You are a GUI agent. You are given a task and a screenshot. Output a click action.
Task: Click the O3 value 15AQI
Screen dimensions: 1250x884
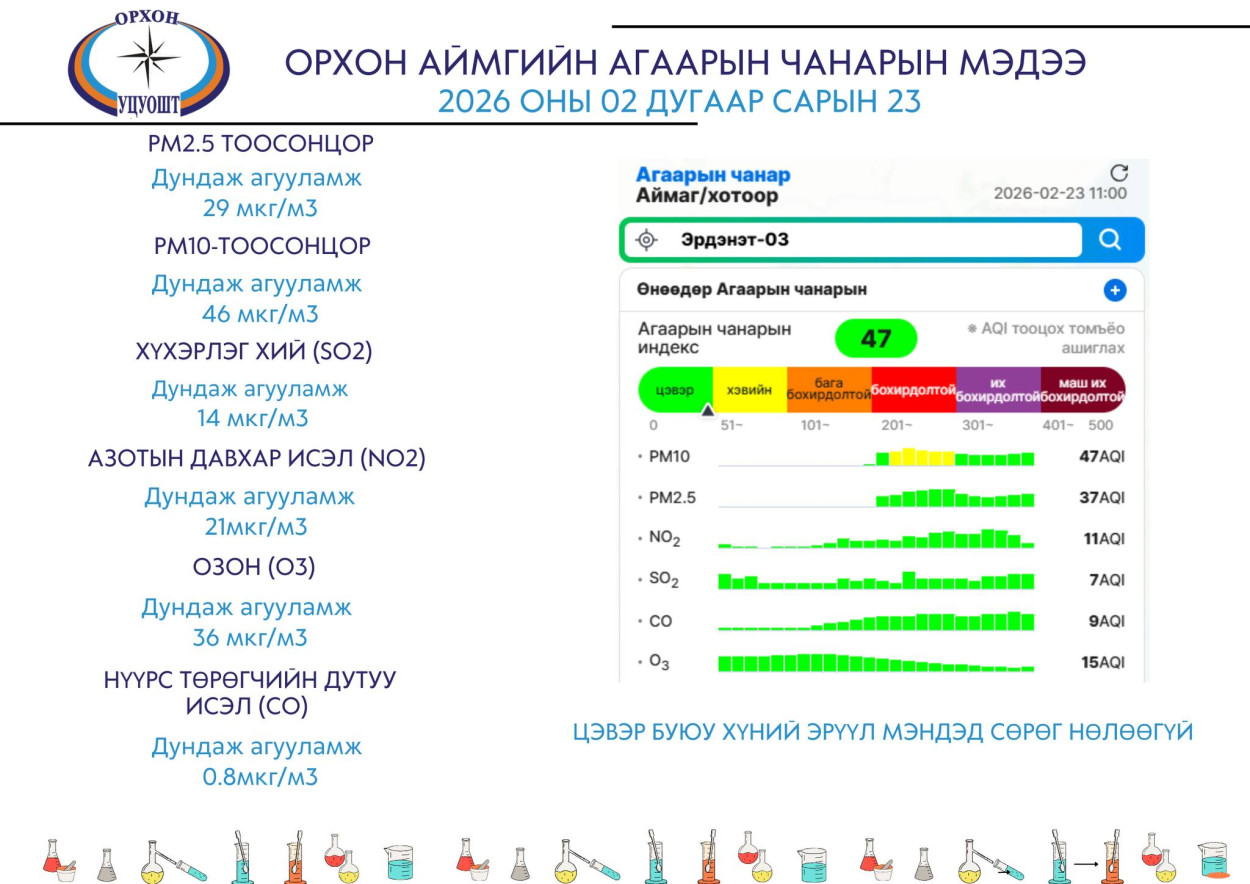click(x=1103, y=662)
